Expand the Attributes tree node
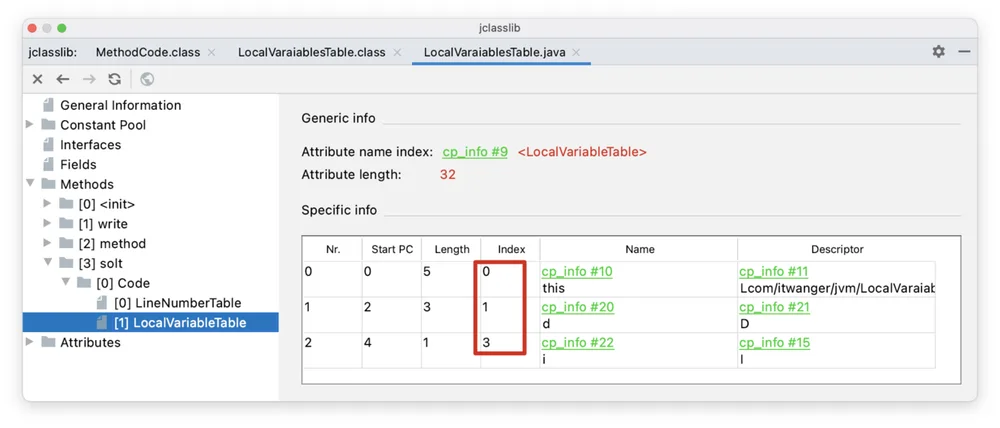1000x428 pixels. tap(29, 342)
